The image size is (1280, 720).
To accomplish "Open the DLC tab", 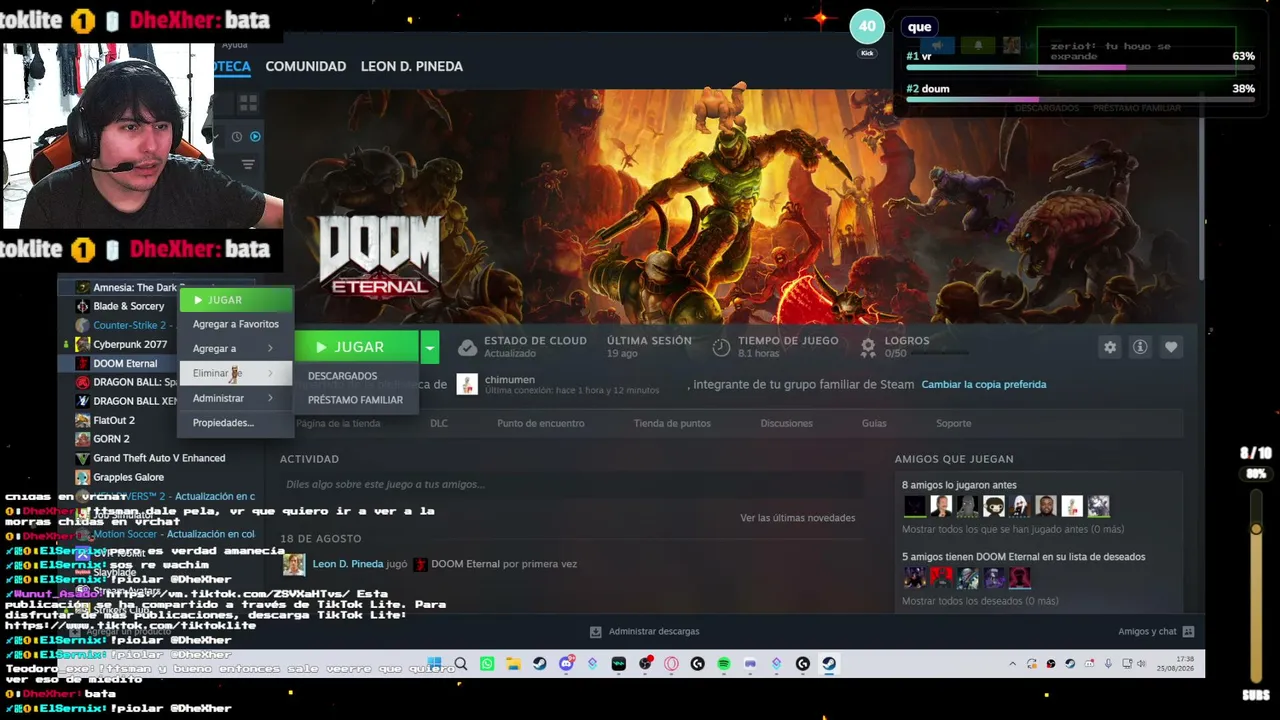I will click(439, 423).
